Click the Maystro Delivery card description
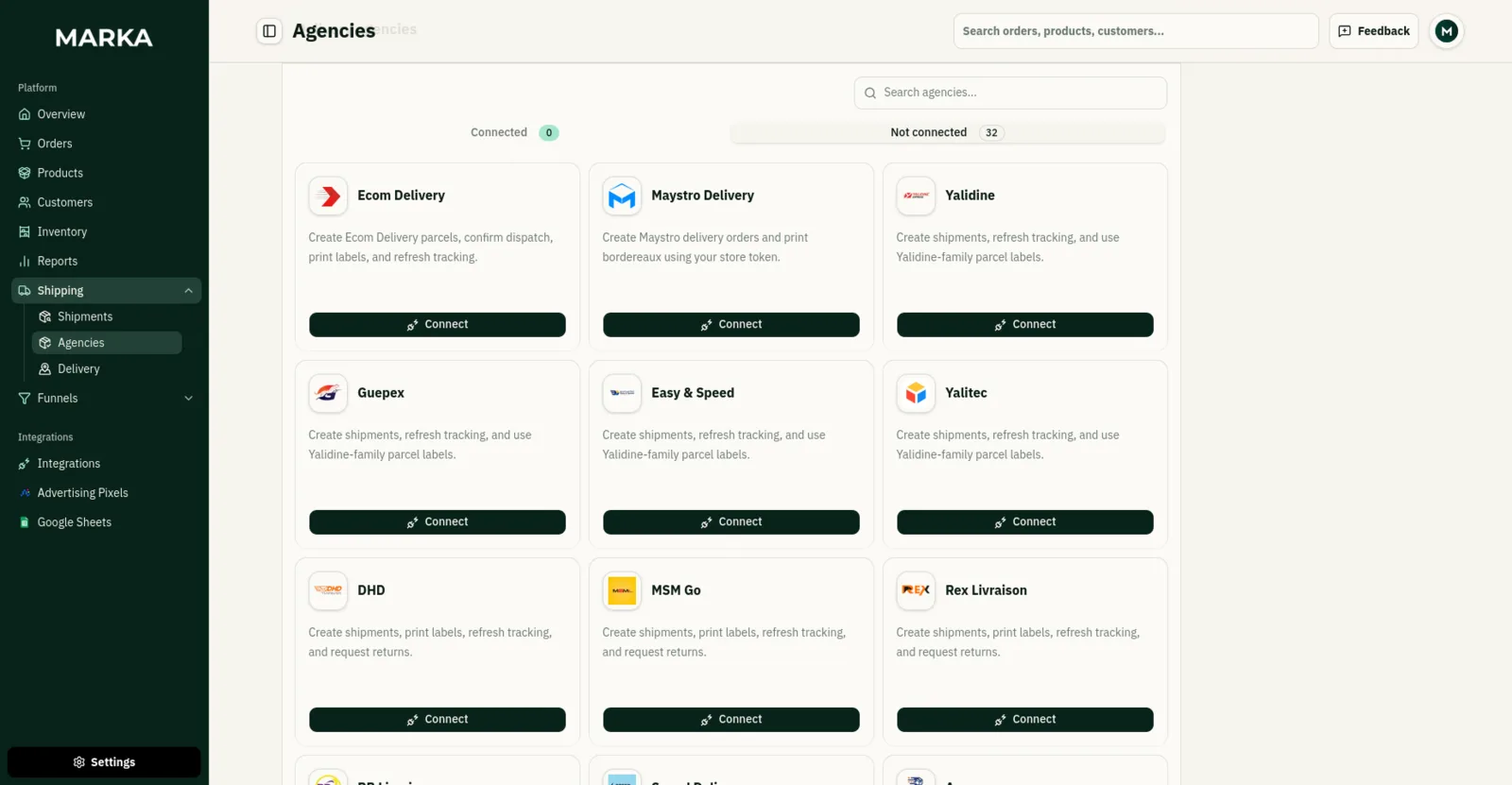This screenshot has width=1512, height=785. point(705,247)
